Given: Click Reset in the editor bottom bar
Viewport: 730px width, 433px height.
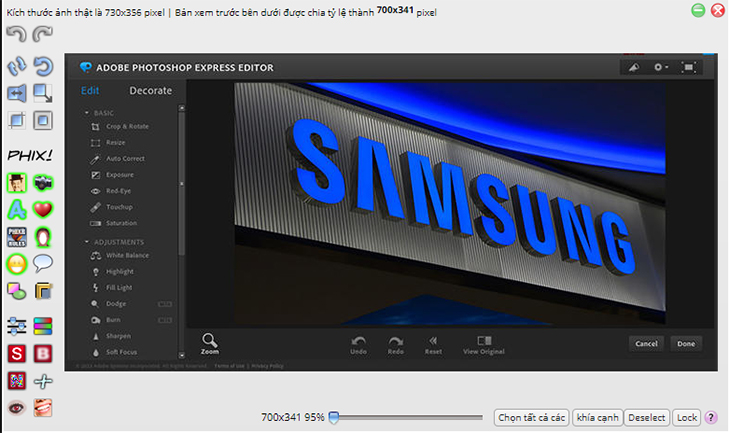Looking at the screenshot, I should coord(433,345).
